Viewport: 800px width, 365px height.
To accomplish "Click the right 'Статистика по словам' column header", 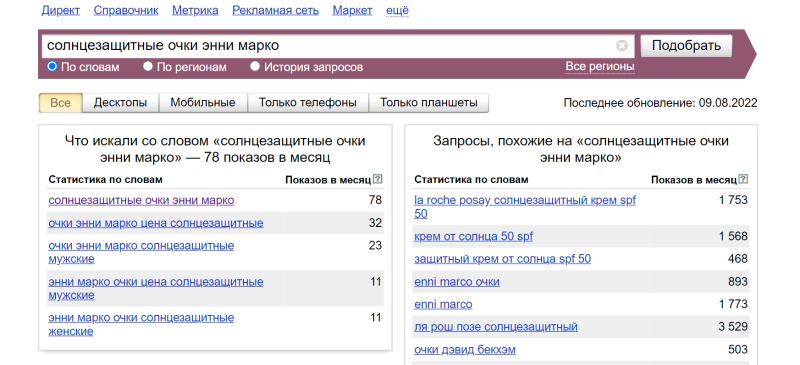I will click(x=471, y=180).
